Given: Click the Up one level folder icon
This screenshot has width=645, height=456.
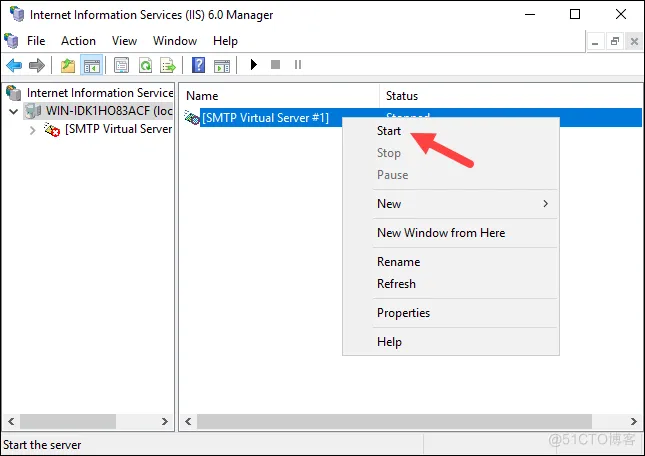Looking at the screenshot, I should point(68,65).
